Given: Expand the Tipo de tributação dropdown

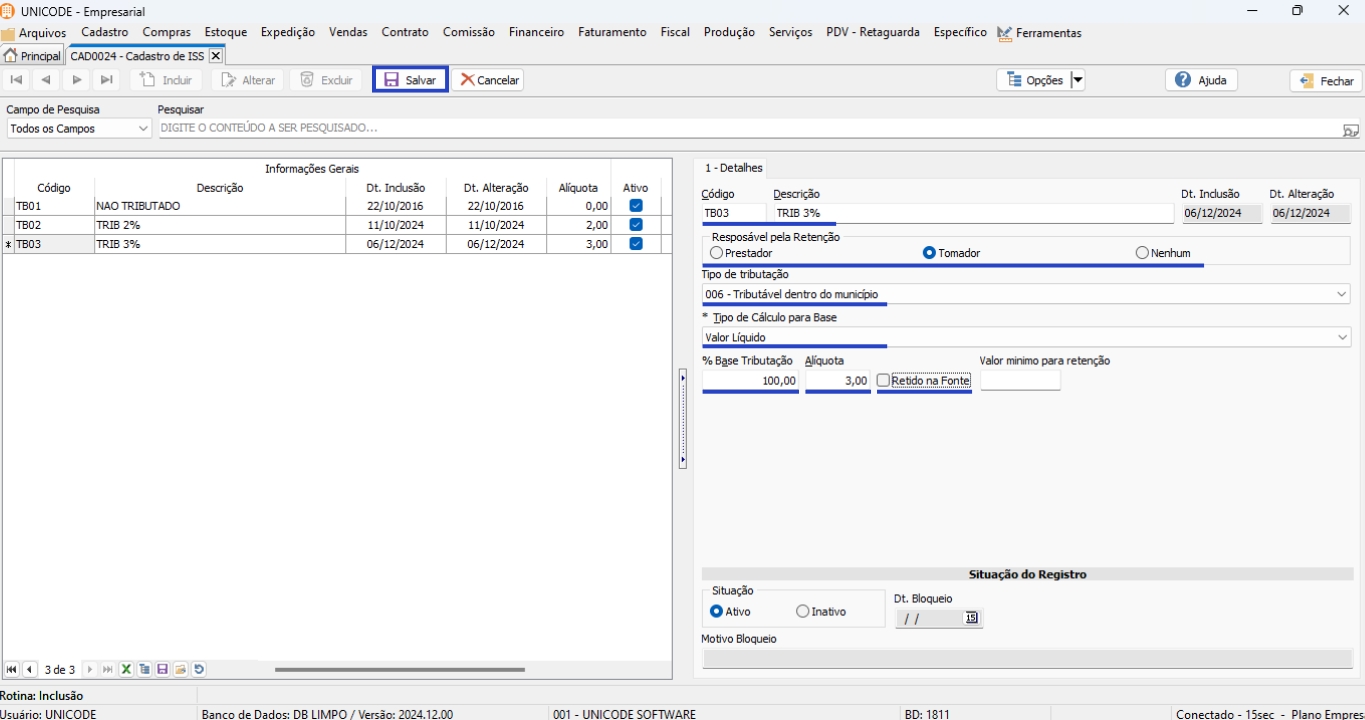Looking at the screenshot, I should pyautogui.click(x=1341, y=295).
